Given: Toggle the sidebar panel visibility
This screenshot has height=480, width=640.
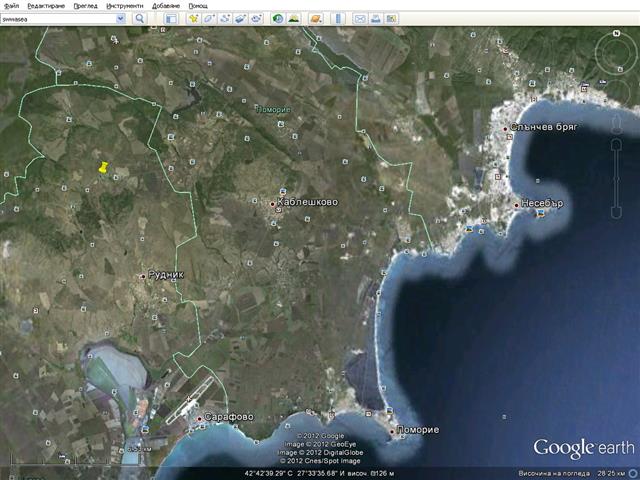Looking at the screenshot, I should [x=170, y=18].
